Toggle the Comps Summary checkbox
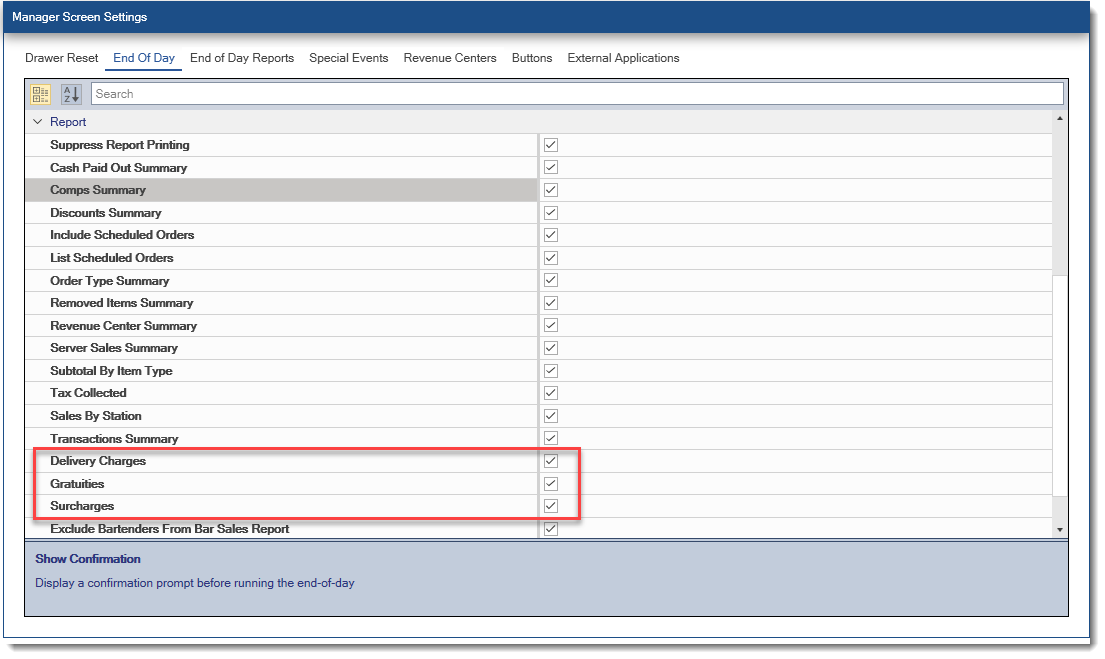This screenshot has height=659, width=1105. click(x=551, y=190)
